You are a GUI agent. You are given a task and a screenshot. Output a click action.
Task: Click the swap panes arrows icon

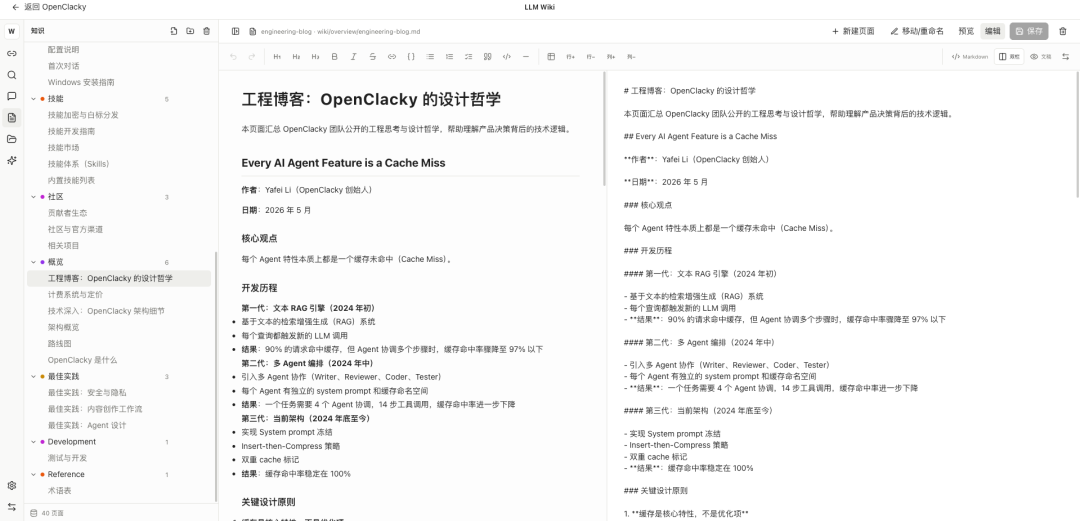point(1066,57)
